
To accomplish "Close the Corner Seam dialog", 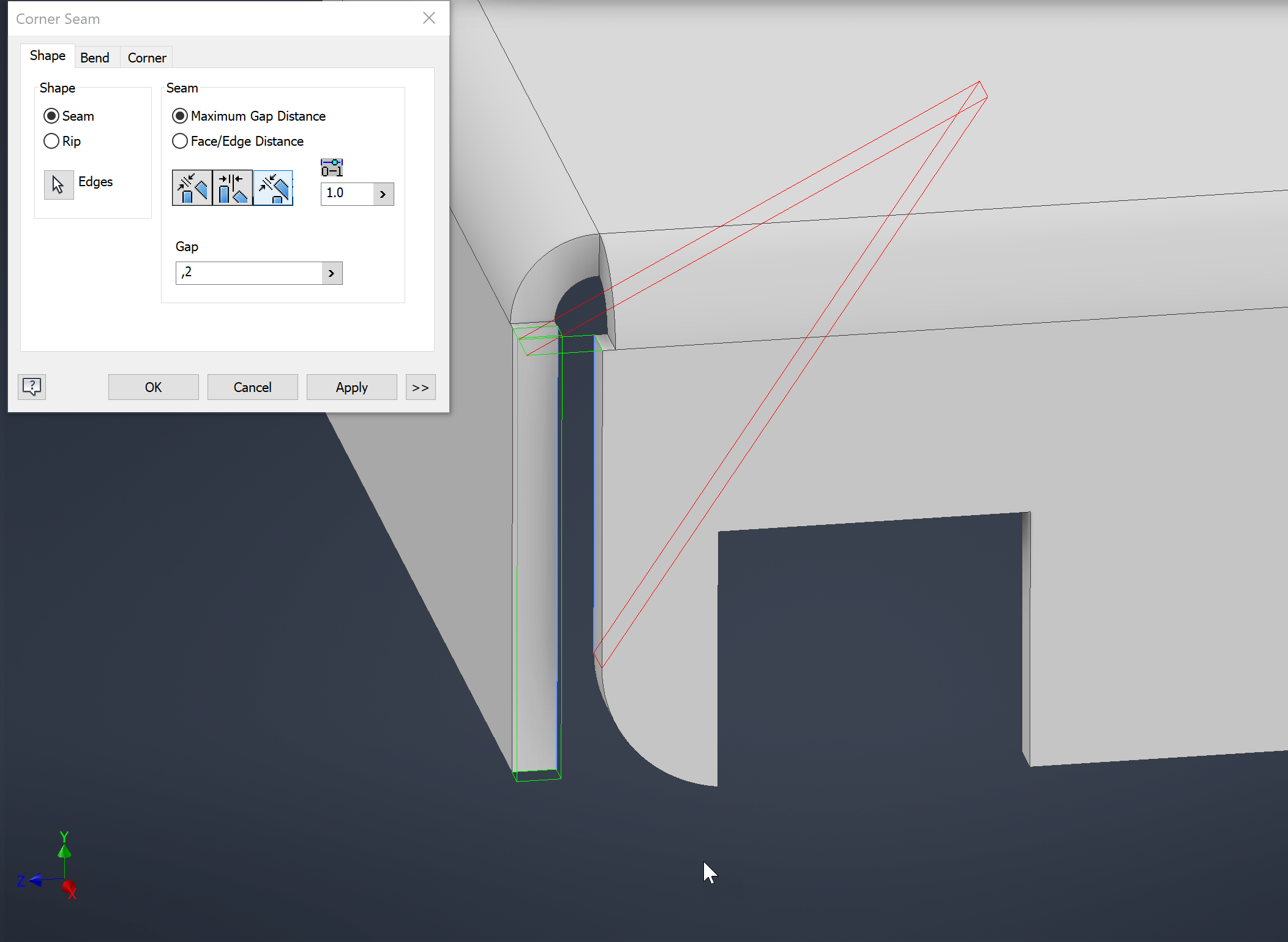I will [429, 18].
